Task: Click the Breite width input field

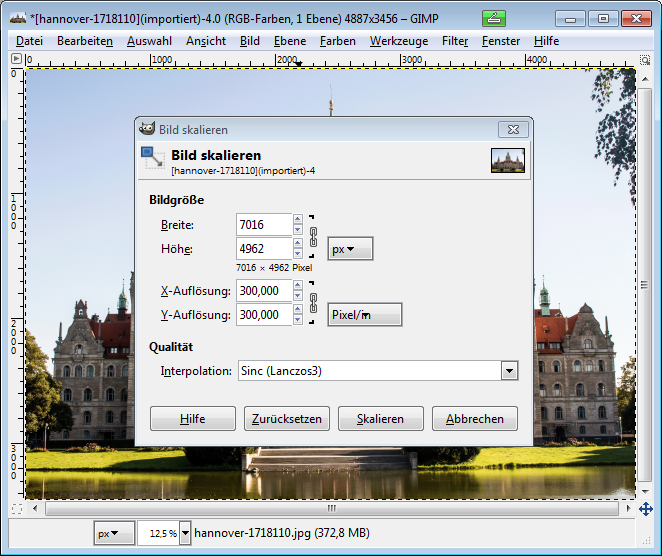Action: click(263, 225)
